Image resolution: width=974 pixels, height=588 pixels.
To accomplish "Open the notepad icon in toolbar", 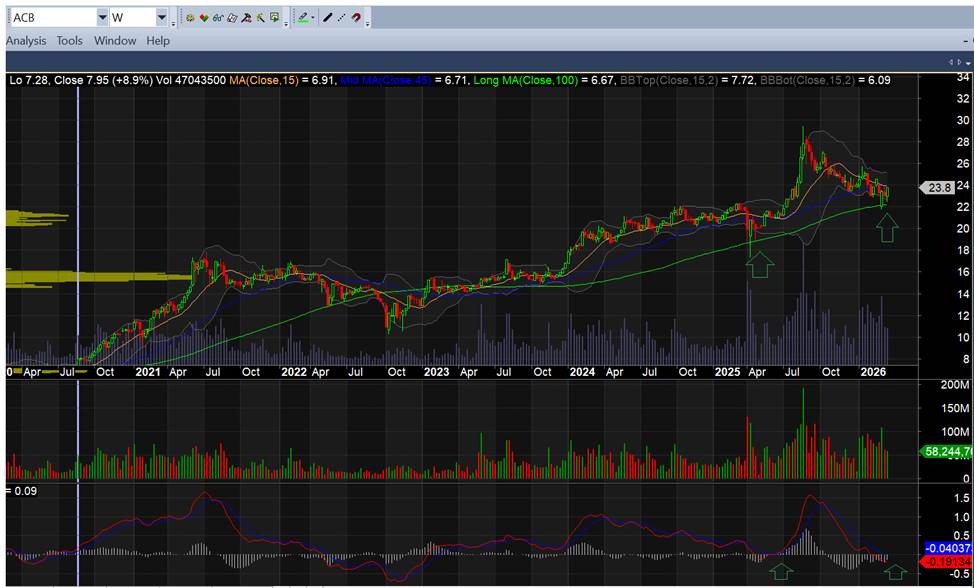I will pos(232,18).
